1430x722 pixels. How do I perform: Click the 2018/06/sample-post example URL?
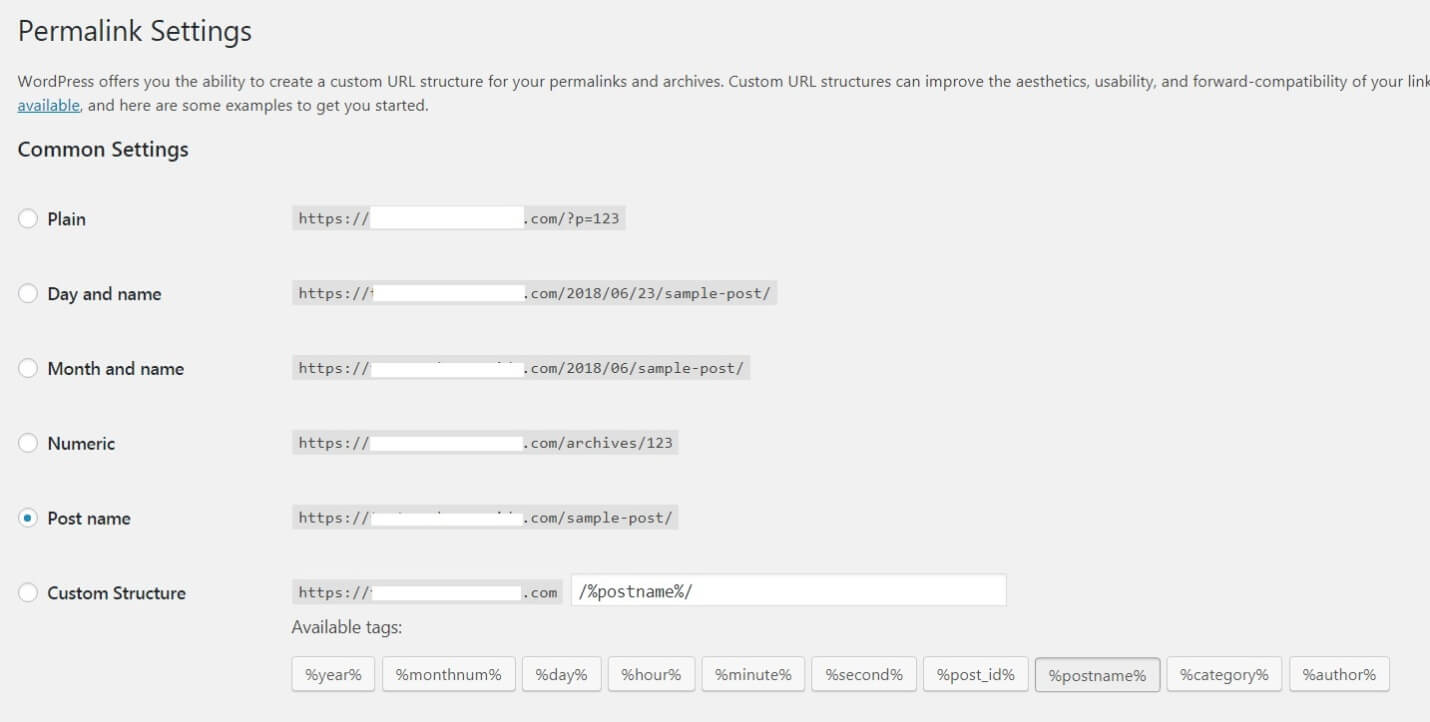(521, 368)
